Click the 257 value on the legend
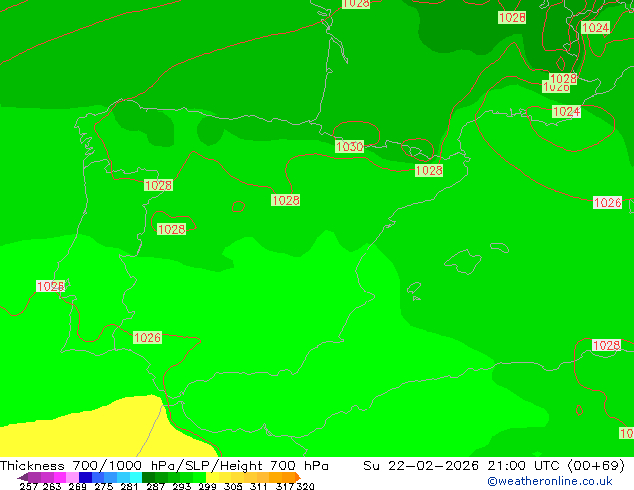The image size is (634, 490). tap(29, 486)
